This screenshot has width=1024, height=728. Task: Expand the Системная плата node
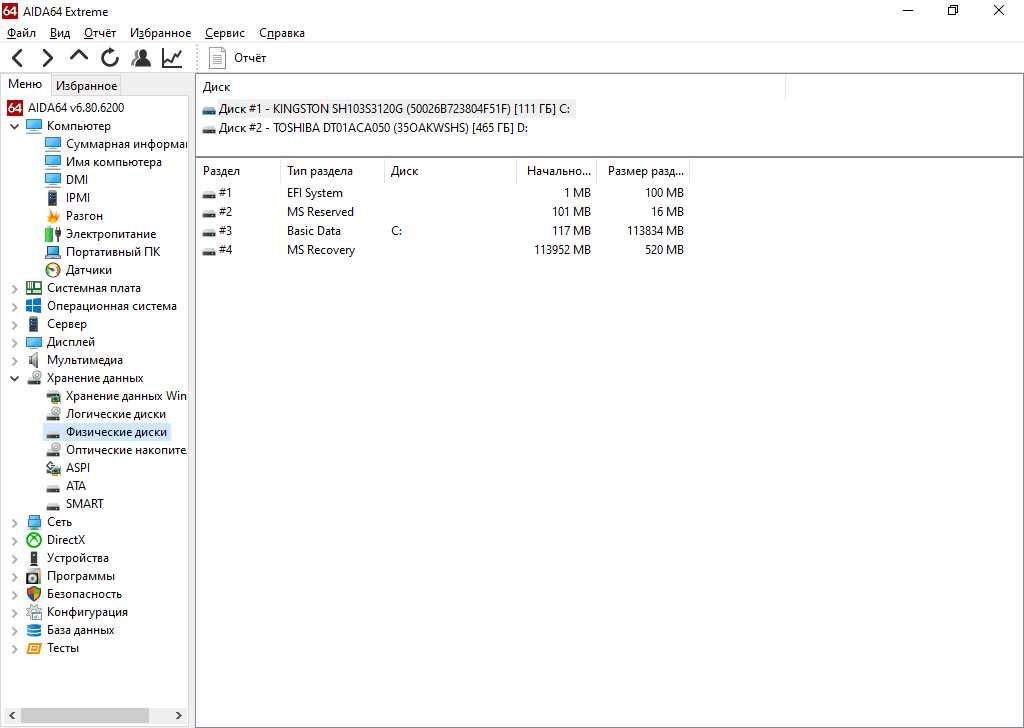point(14,288)
